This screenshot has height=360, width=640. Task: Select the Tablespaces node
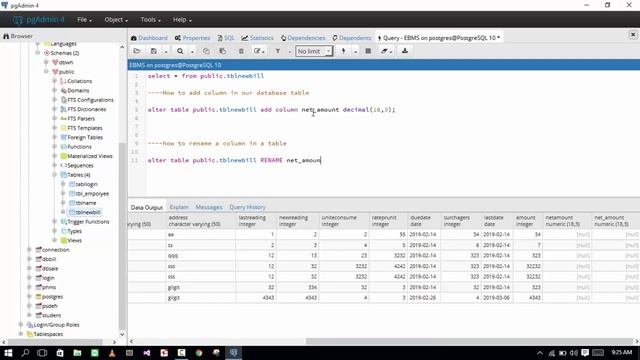tap(45, 334)
